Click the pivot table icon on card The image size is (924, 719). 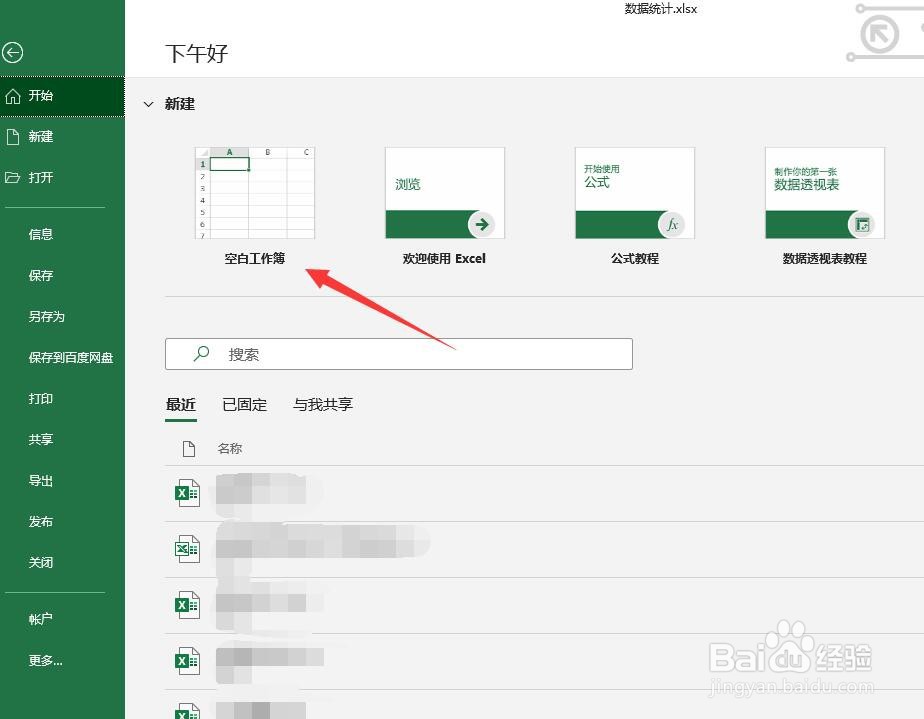click(862, 225)
